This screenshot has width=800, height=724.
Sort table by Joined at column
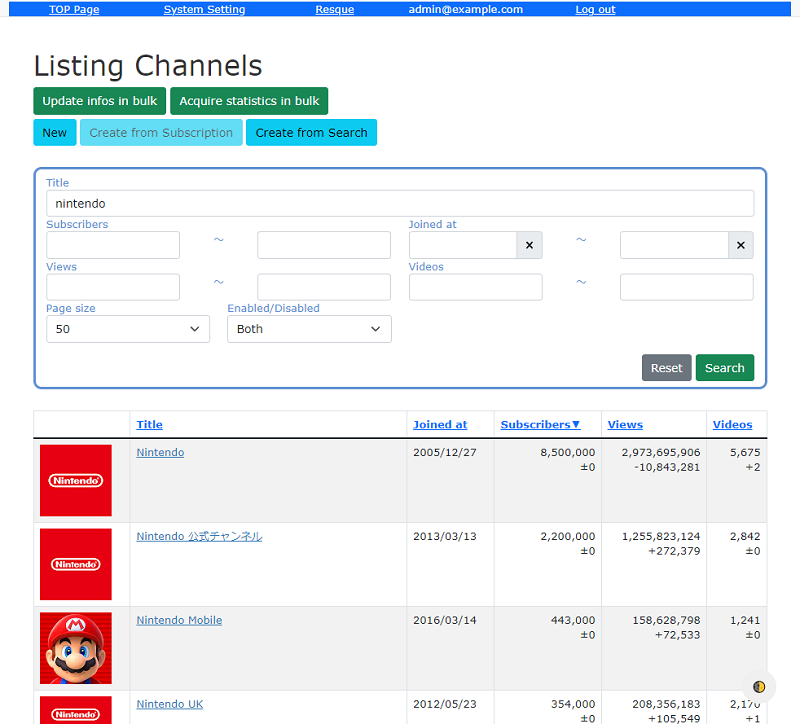point(440,425)
